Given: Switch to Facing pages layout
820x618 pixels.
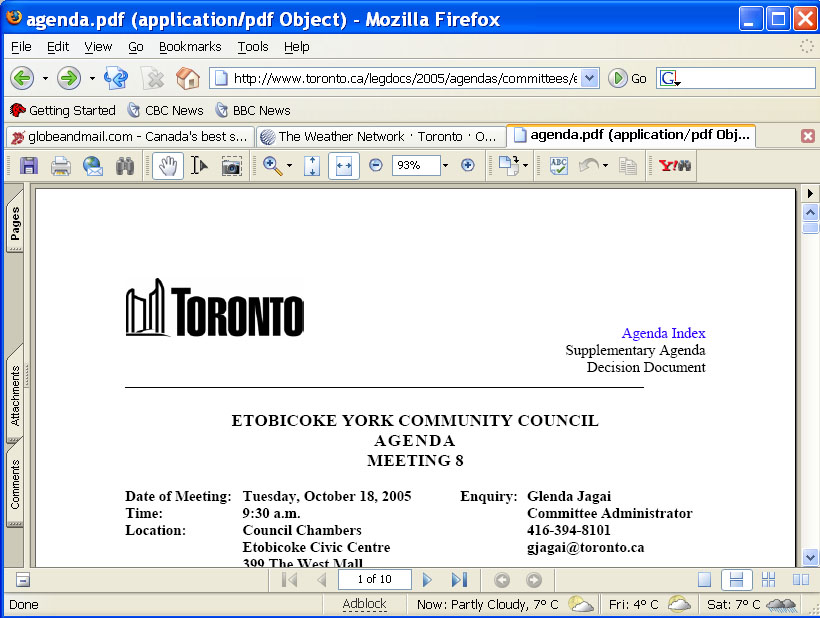Looking at the screenshot, I should pos(800,579).
